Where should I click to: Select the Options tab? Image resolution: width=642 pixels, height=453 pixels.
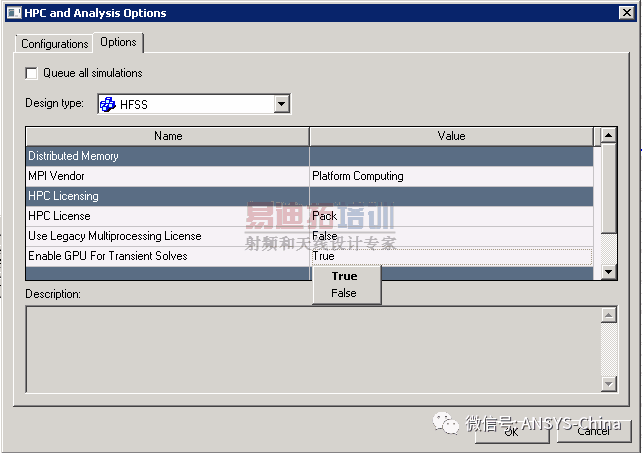(118, 42)
